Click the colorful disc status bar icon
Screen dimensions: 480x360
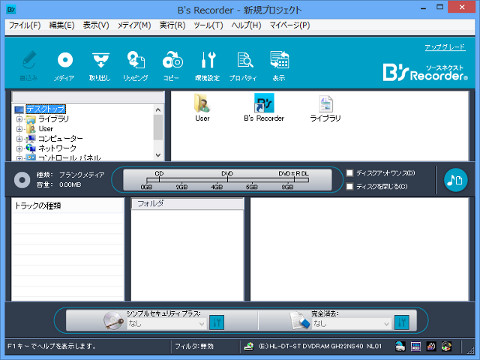pos(447,347)
